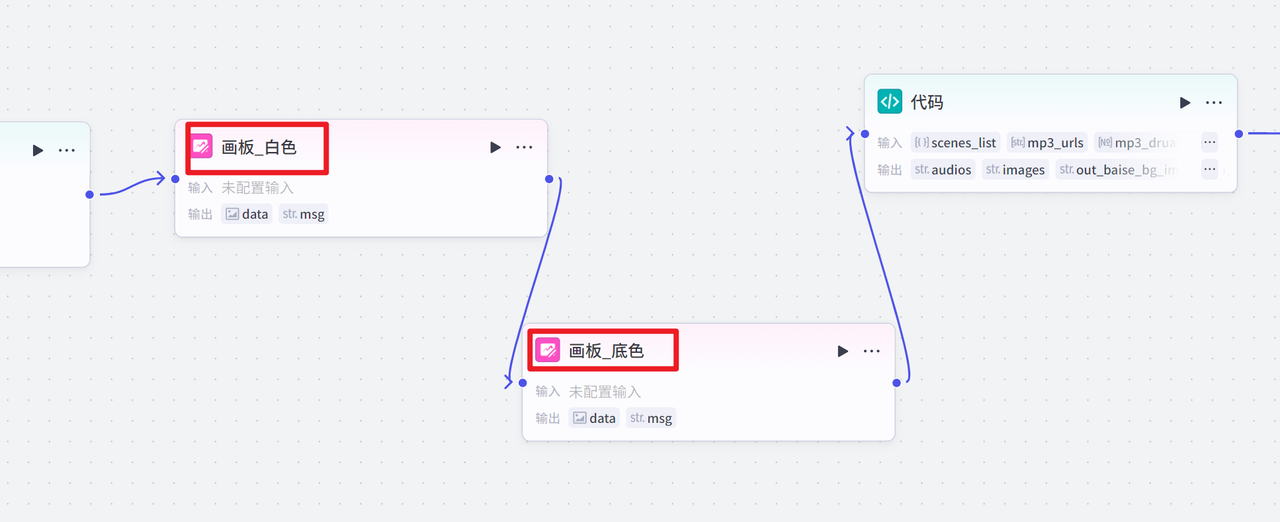
Task: Run the 画板_白色 node with its play icon
Action: tap(495, 147)
